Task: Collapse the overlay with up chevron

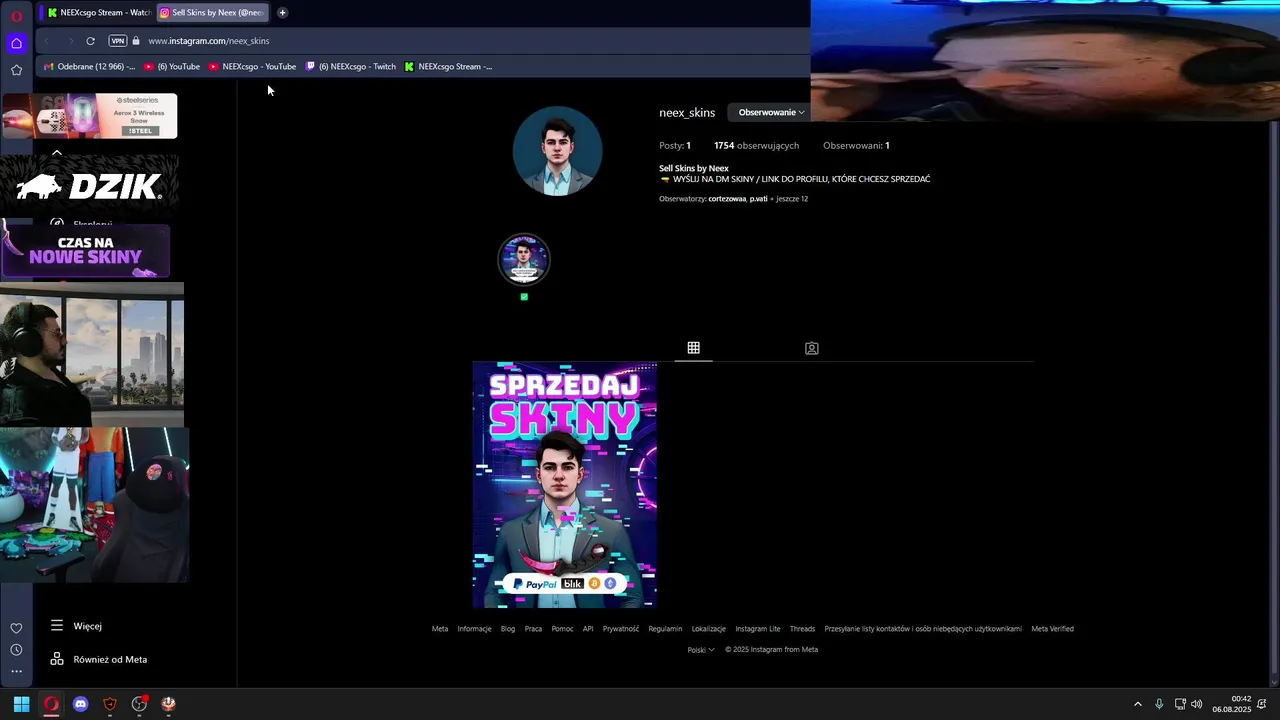Action: click(x=57, y=153)
